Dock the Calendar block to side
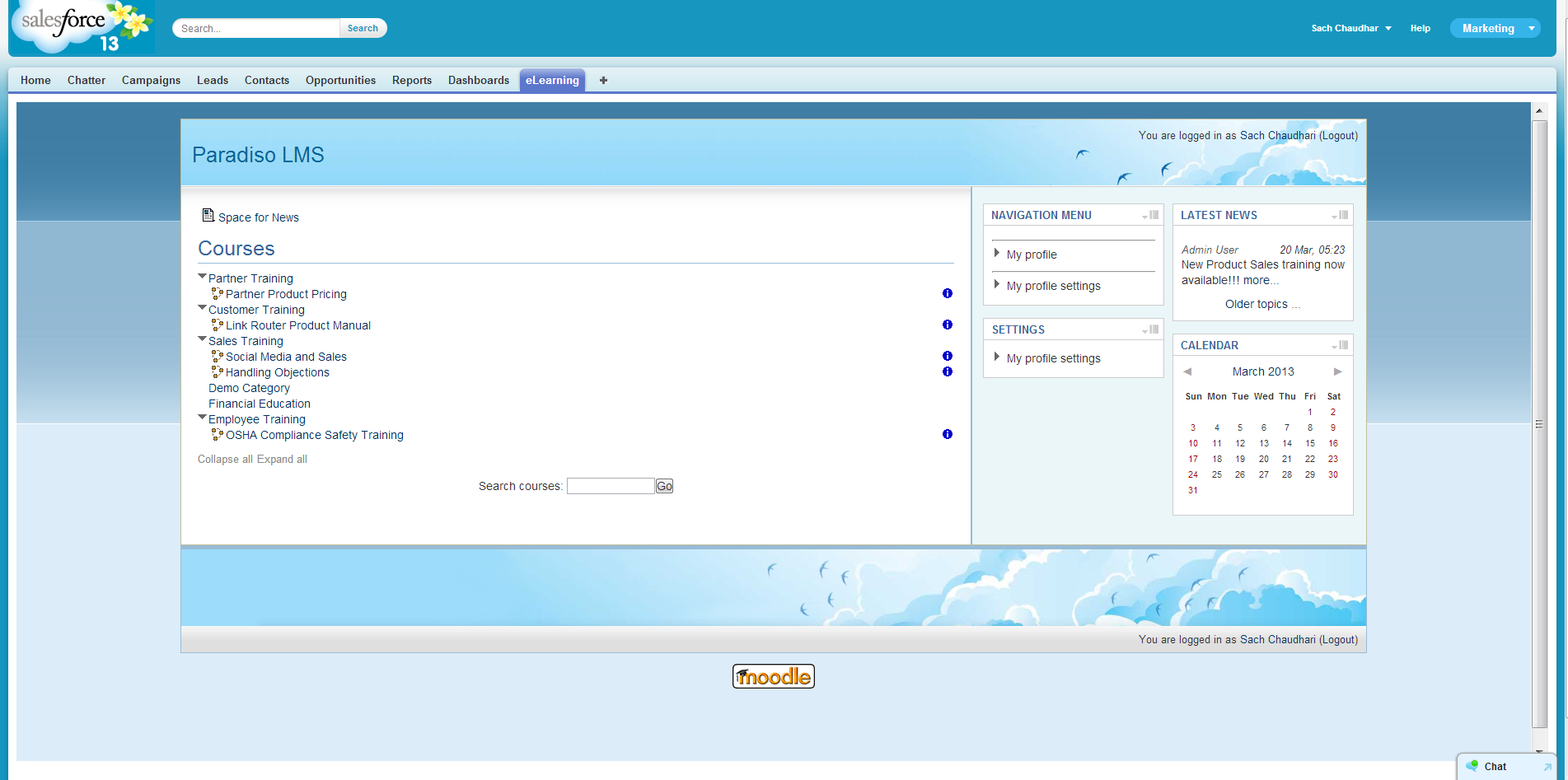 (x=1344, y=345)
